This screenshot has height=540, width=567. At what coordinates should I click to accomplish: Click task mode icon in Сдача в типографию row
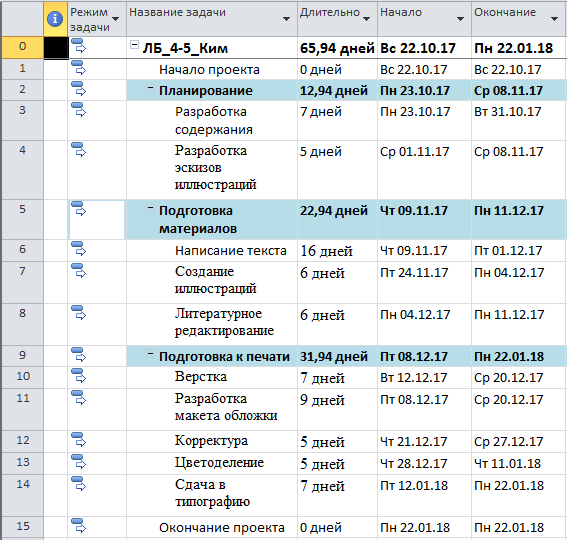78,484
